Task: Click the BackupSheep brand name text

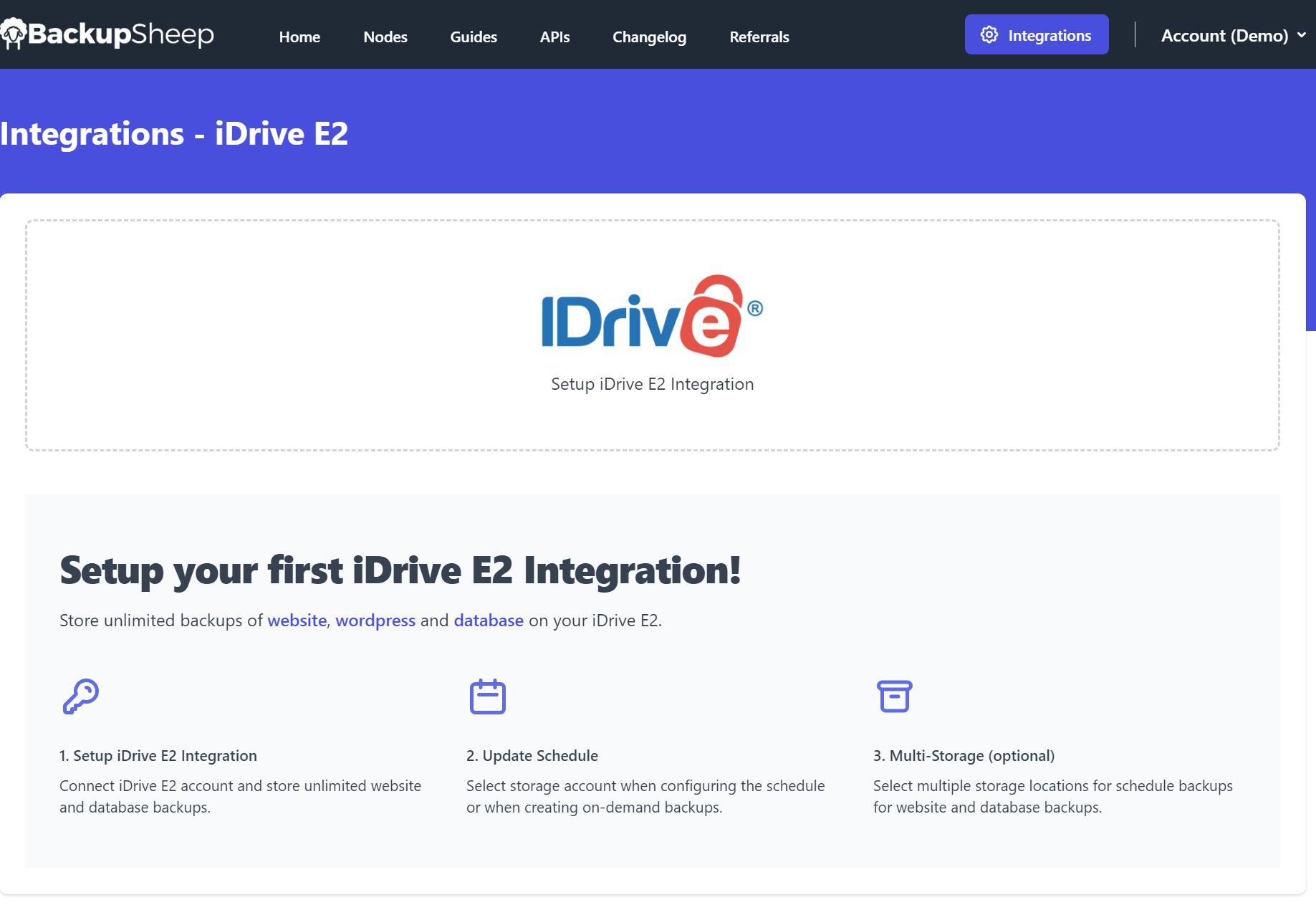Action: [x=121, y=34]
